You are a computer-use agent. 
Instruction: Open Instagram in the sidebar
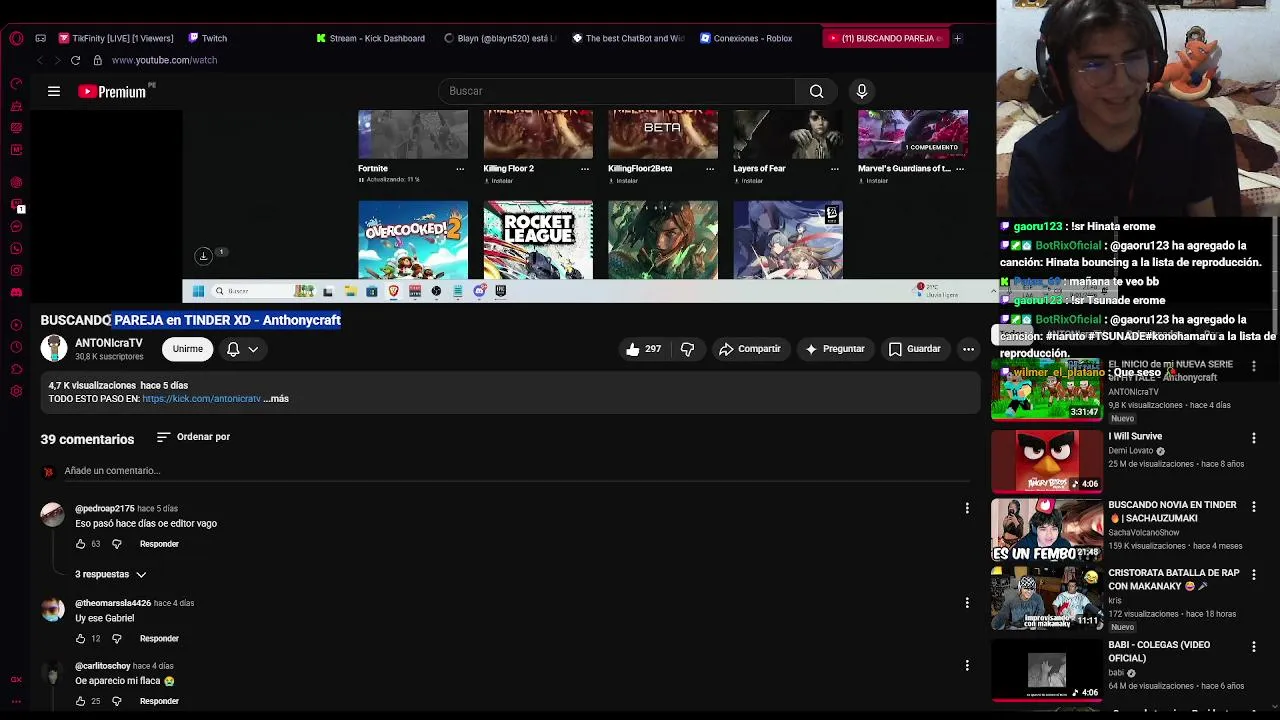16,270
